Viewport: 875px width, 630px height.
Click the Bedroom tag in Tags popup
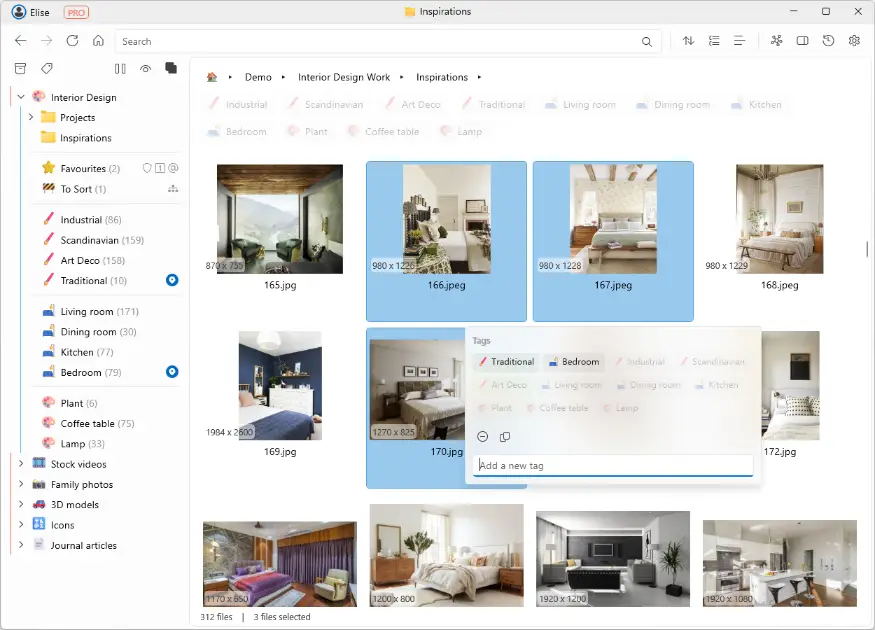[574, 362]
